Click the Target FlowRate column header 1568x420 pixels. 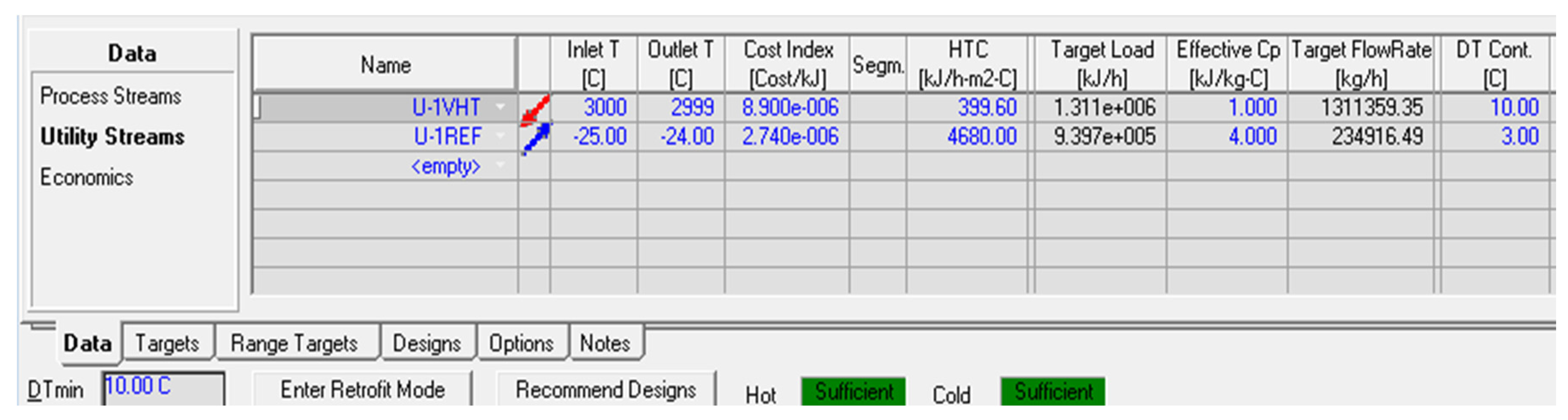1361,64
